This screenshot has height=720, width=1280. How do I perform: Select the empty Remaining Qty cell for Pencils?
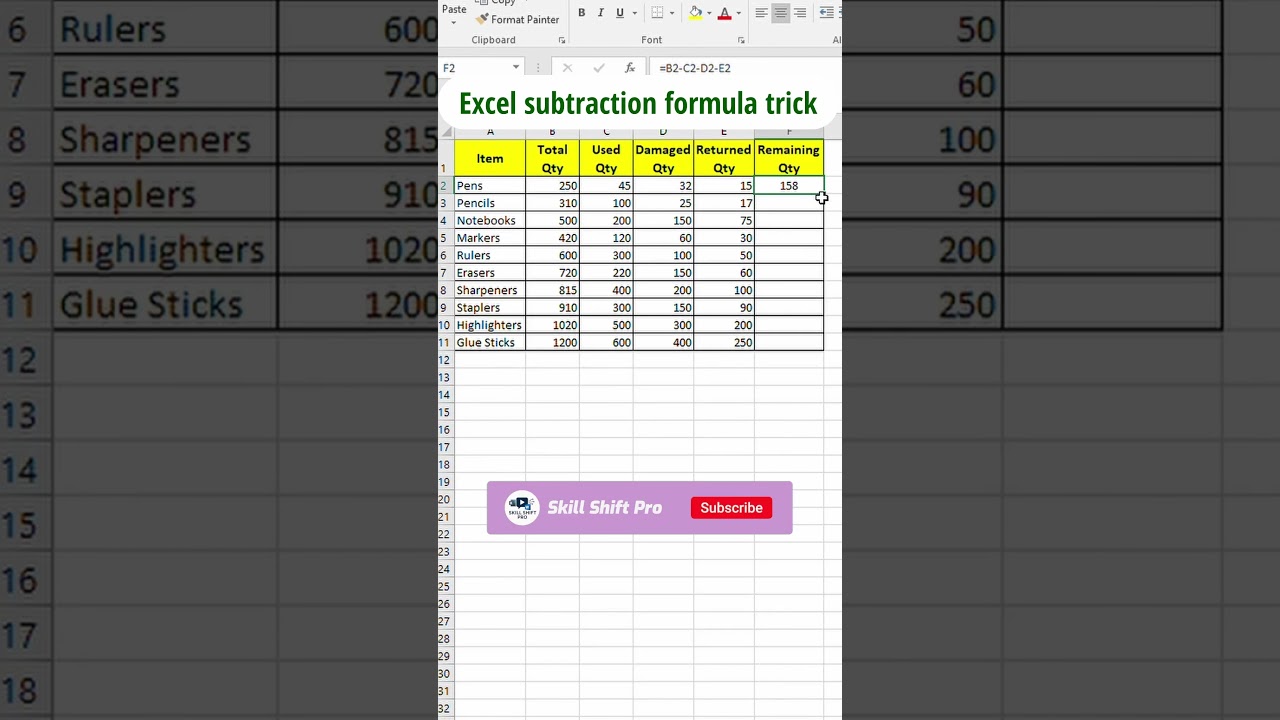click(789, 203)
